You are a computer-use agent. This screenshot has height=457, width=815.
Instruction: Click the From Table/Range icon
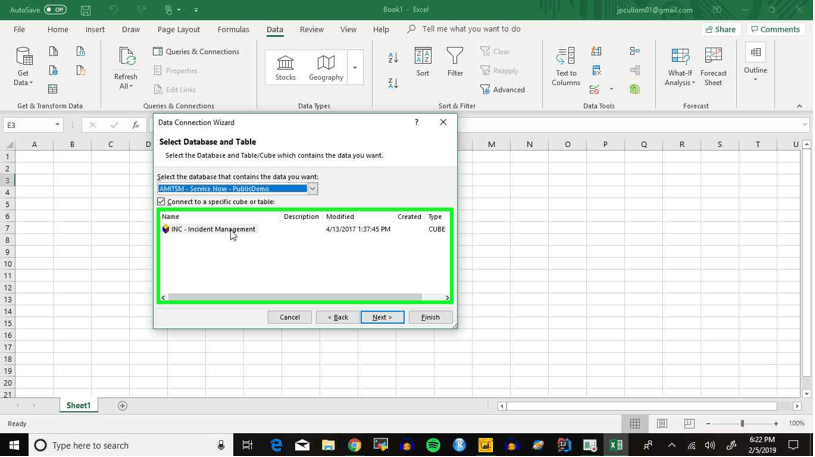(x=53, y=89)
